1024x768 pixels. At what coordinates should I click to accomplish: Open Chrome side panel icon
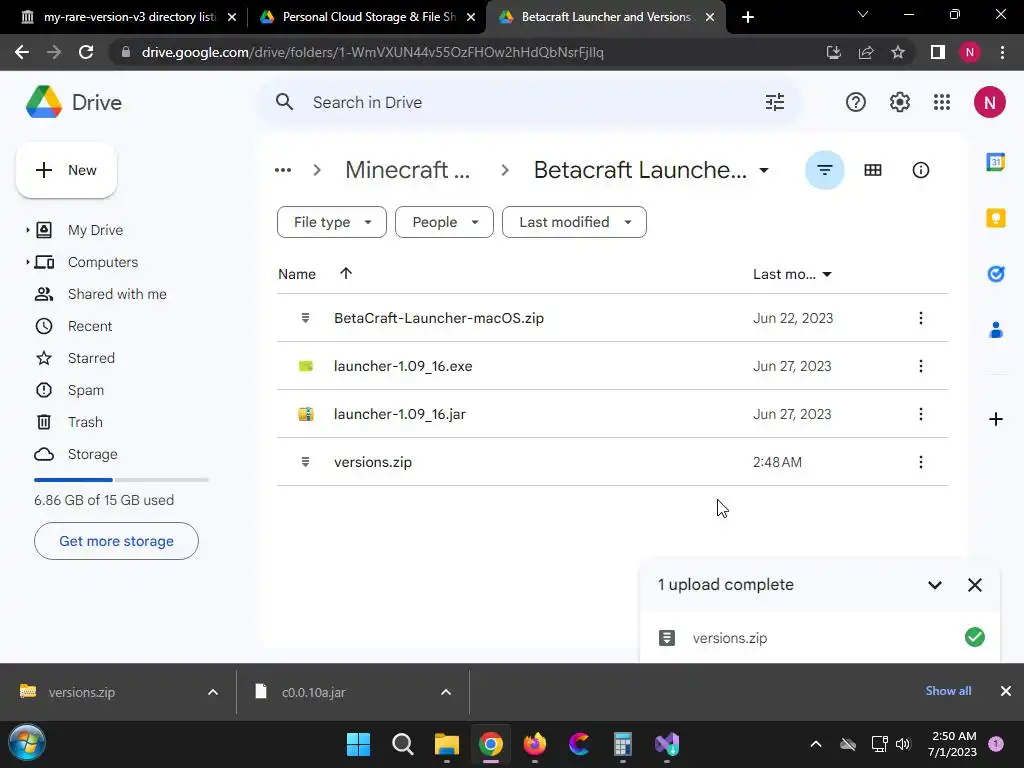(937, 52)
